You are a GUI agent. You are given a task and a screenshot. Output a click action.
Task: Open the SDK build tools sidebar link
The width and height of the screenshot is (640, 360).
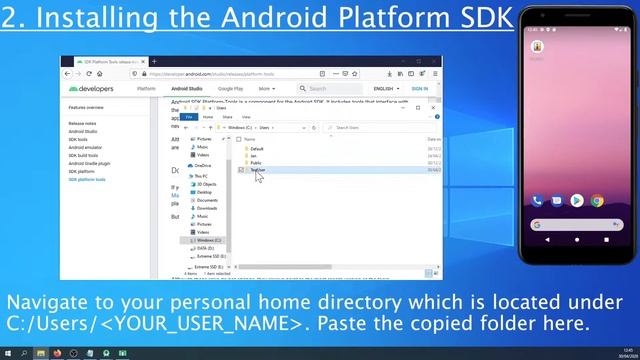83,156
